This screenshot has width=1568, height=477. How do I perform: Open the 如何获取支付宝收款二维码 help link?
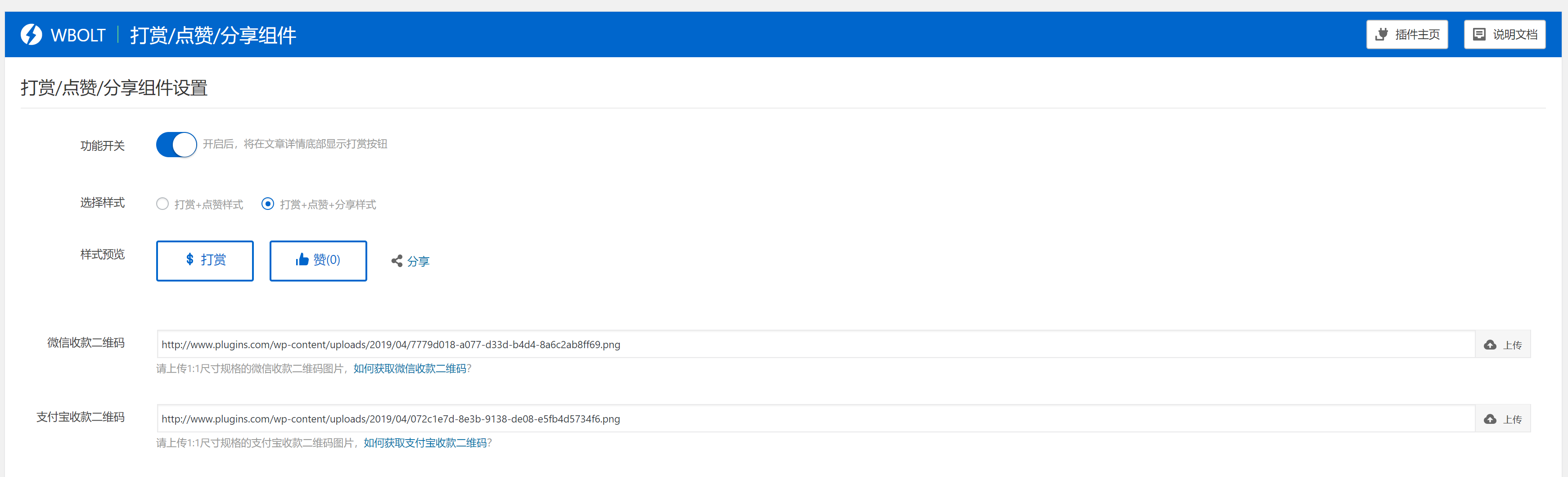coord(425,443)
